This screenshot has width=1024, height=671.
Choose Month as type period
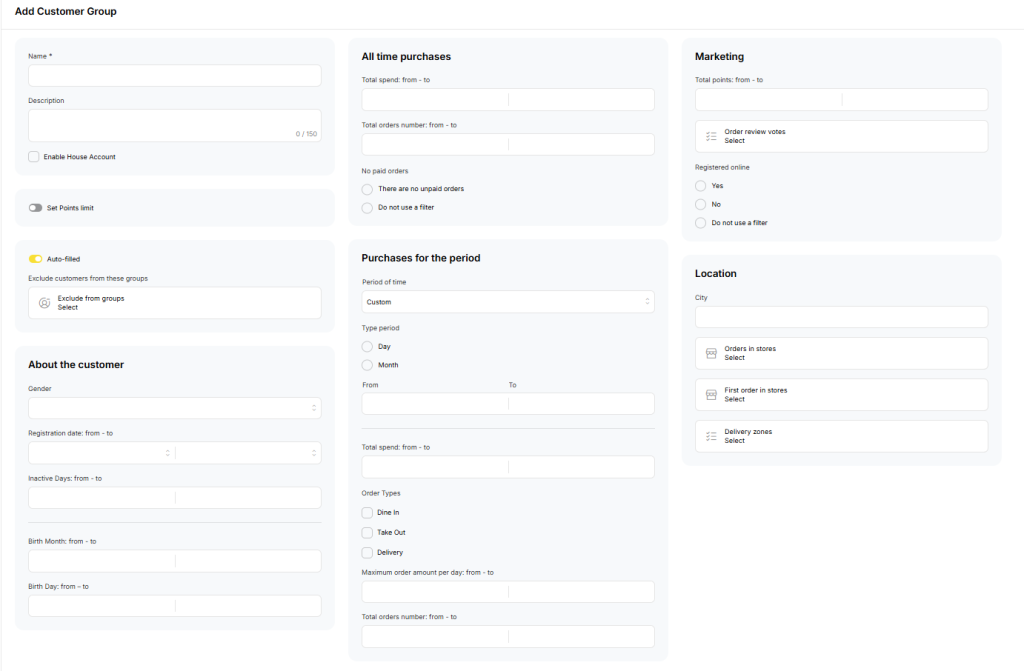pyautogui.click(x=367, y=365)
